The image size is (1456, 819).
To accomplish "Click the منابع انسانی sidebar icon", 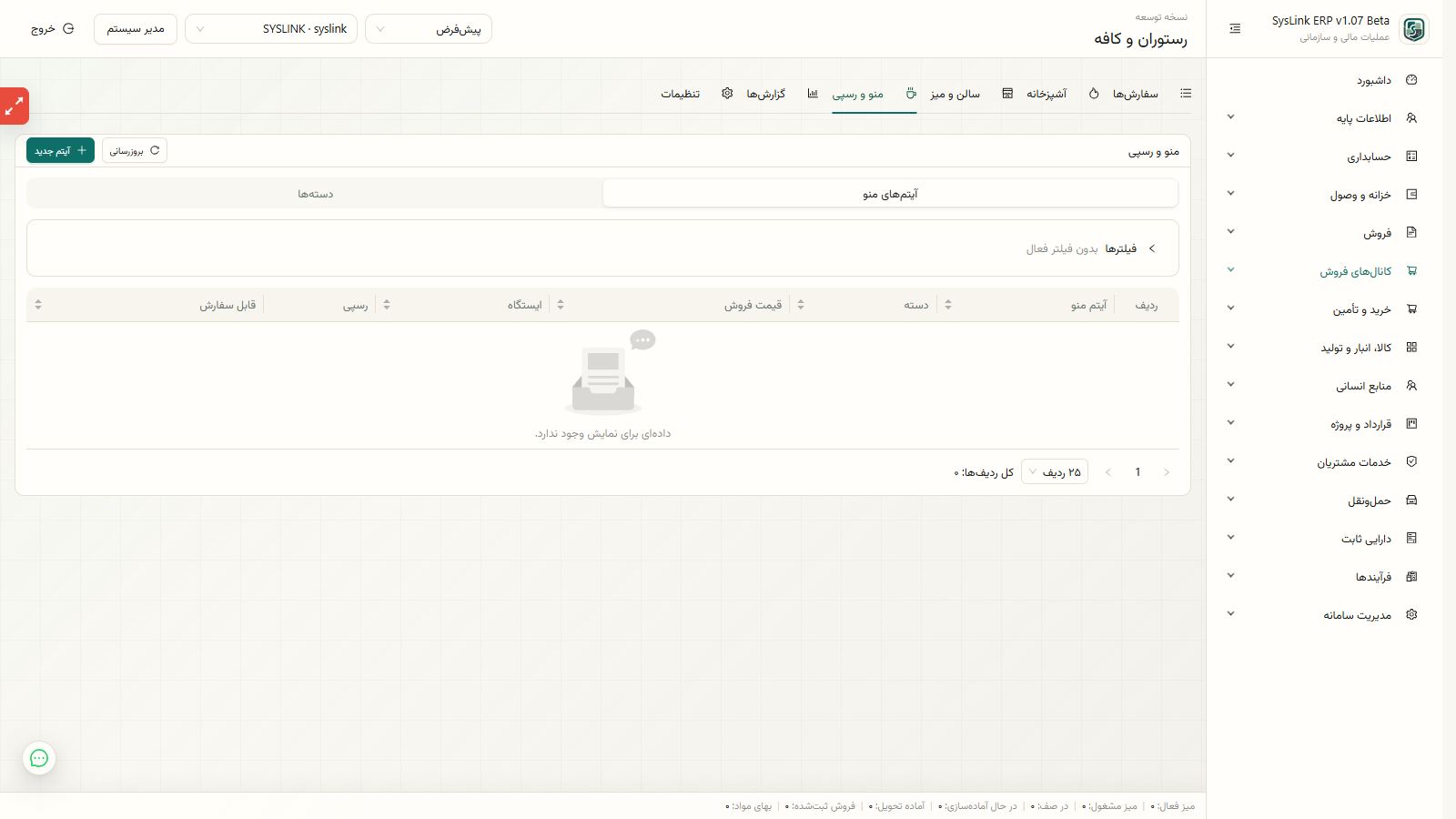I will click(x=1411, y=386).
